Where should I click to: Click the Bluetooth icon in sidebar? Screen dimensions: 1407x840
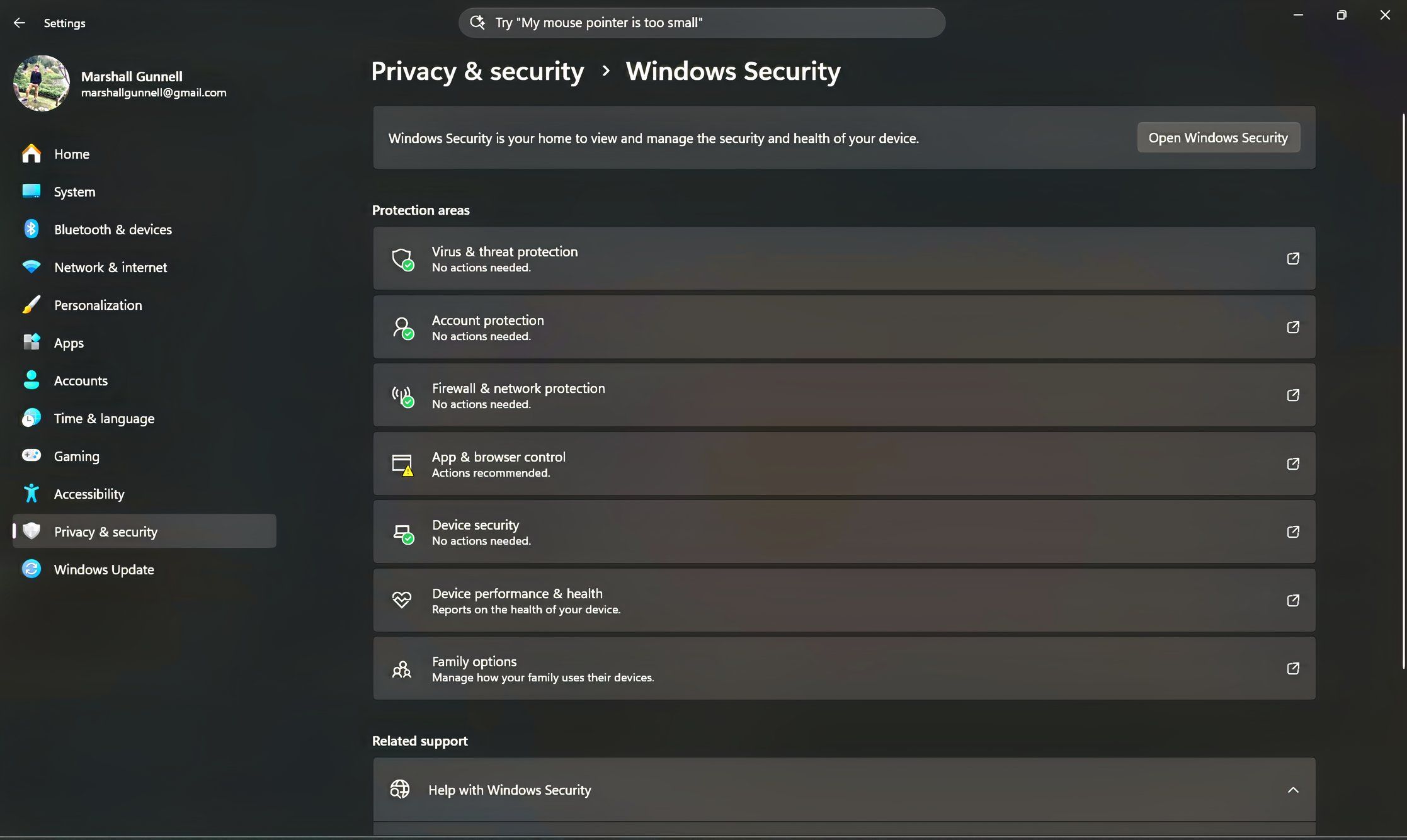(x=31, y=229)
